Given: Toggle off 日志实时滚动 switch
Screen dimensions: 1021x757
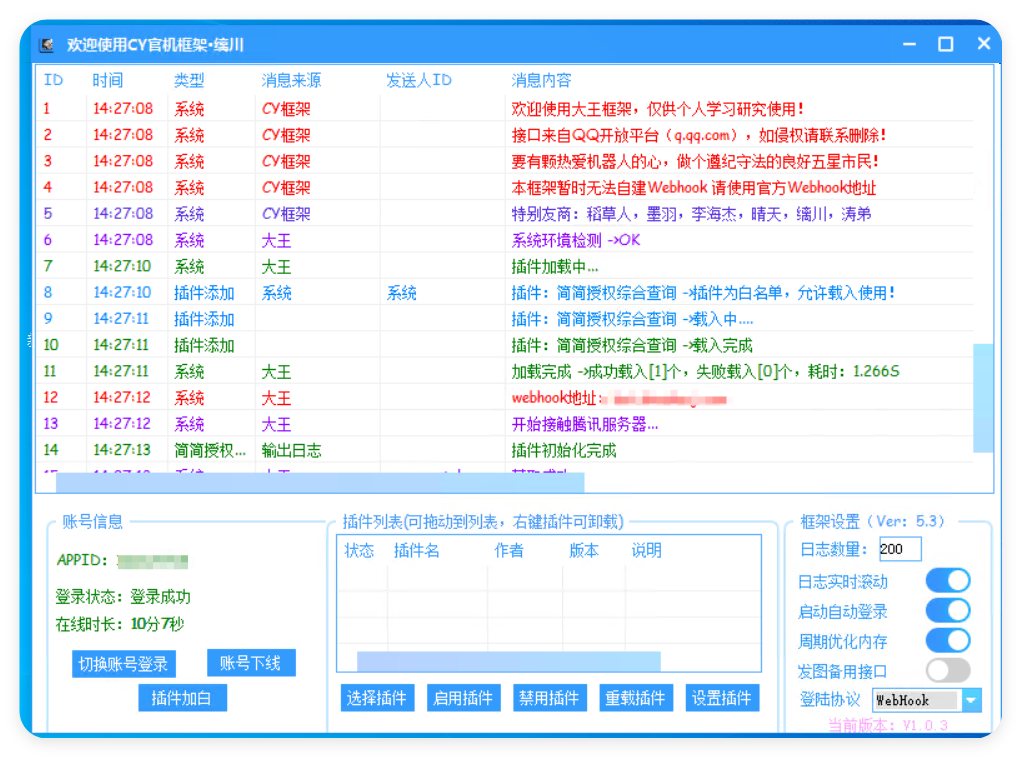Looking at the screenshot, I should coord(946,581).
